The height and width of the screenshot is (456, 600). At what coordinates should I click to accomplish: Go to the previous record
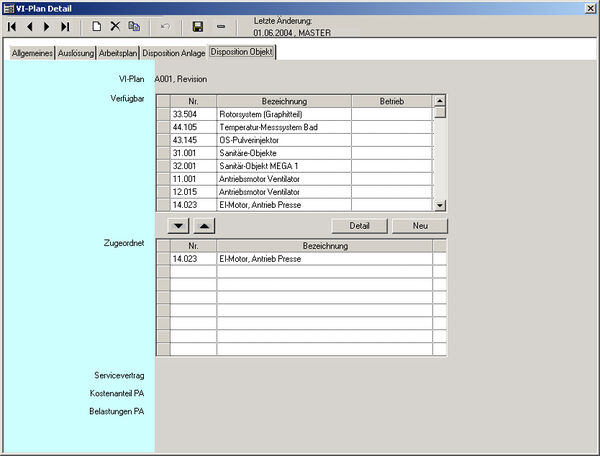(30, 25)
